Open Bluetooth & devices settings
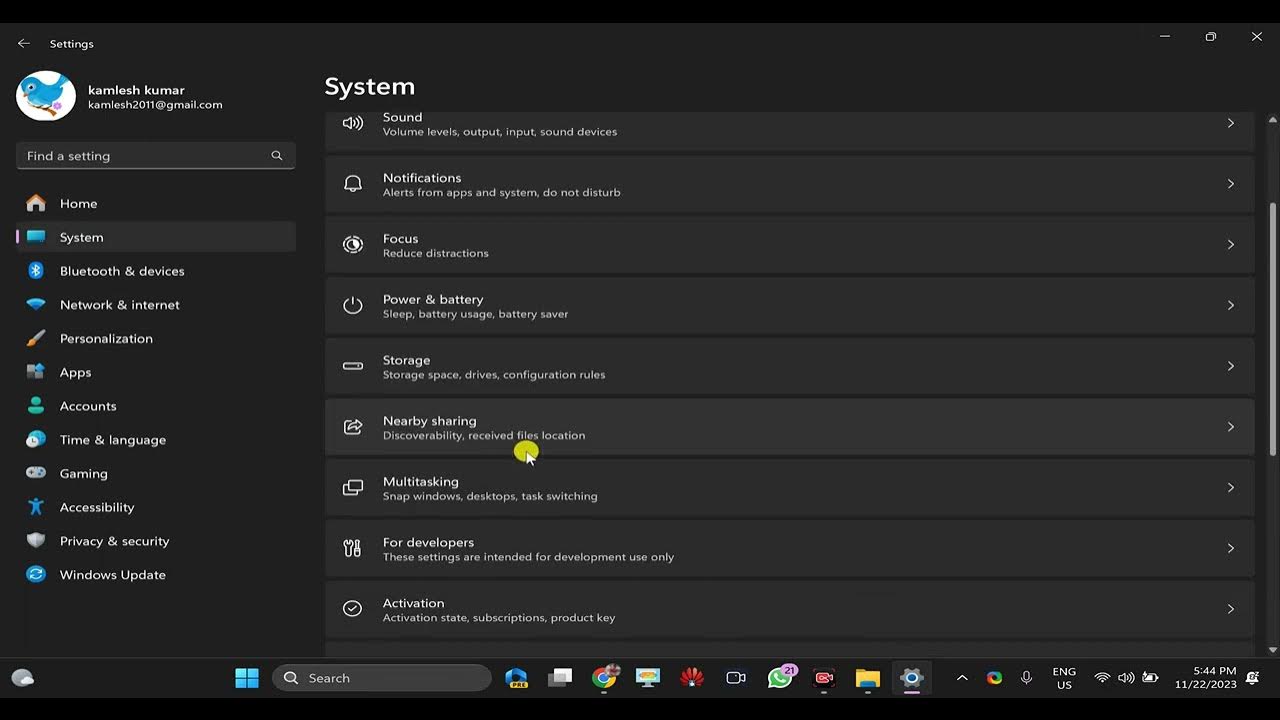Image resolution: width=1280 pixels, height=720 pixels. point(156,271)
